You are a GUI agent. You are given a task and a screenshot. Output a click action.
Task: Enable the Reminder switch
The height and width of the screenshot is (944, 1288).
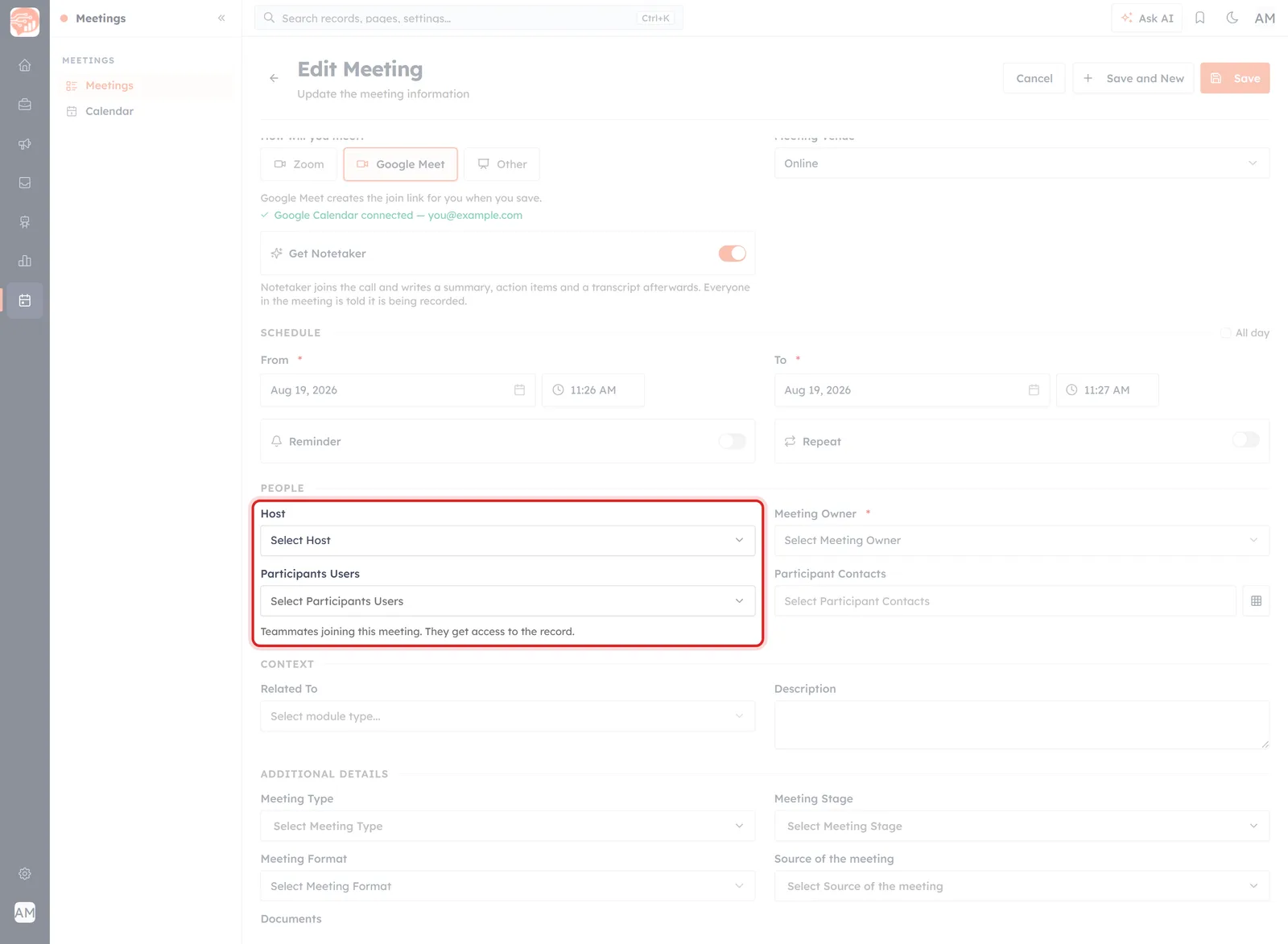pos(732,441)
